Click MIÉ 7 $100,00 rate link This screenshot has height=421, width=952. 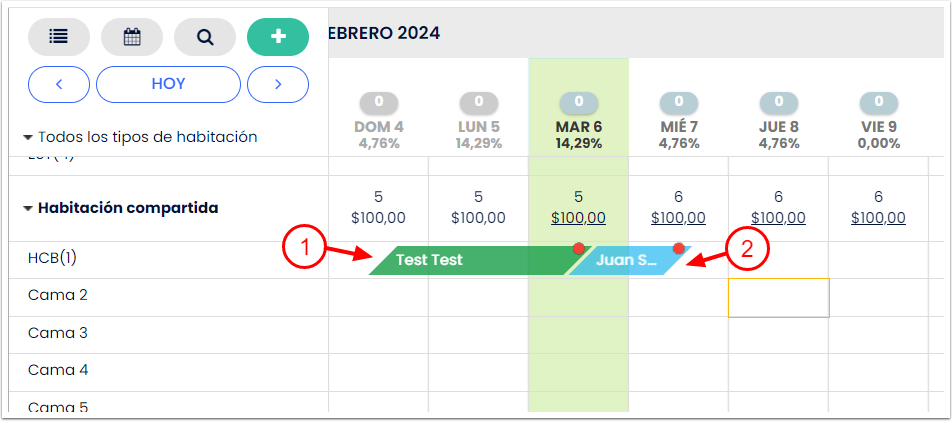678,218
